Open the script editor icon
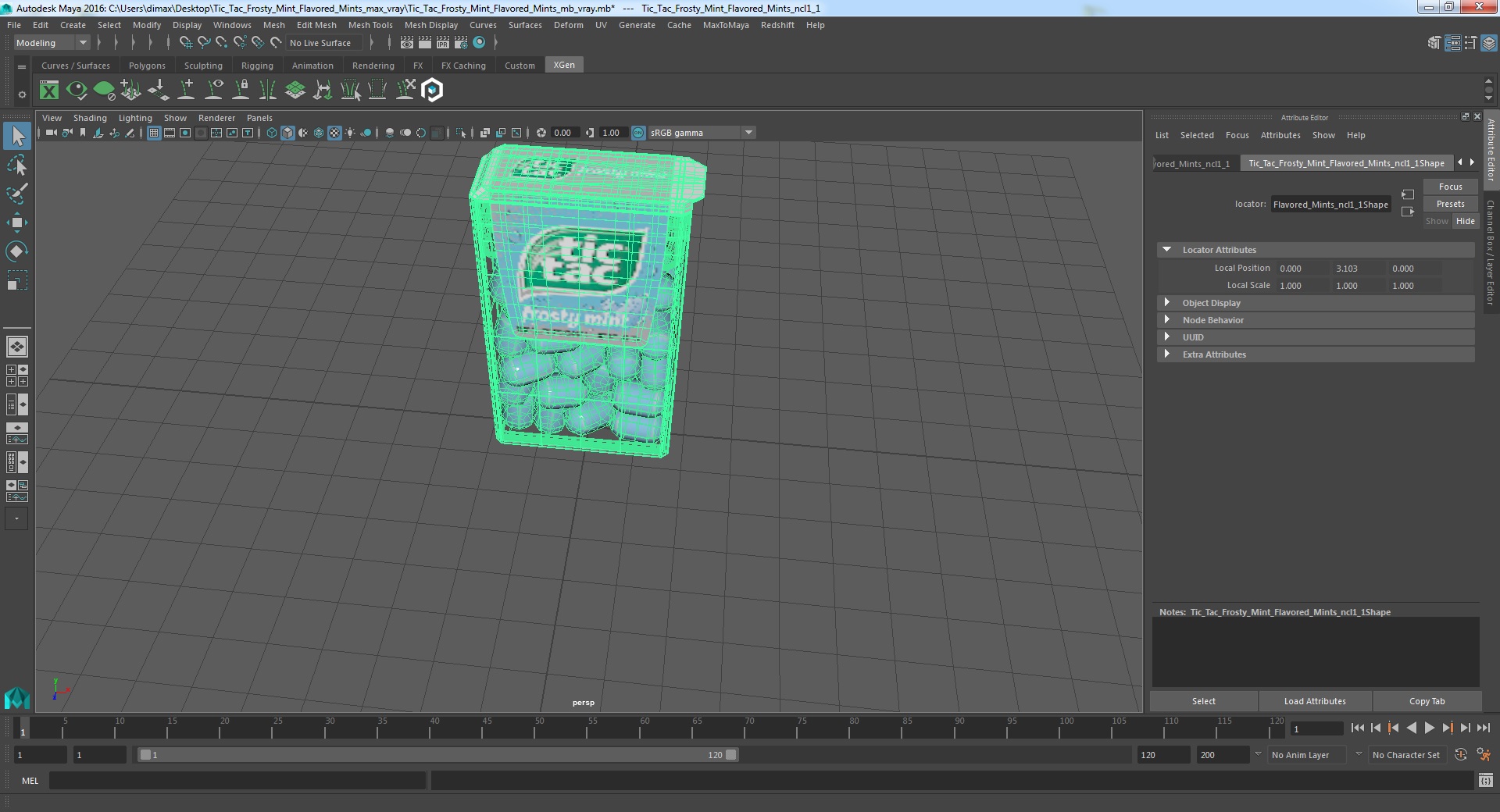 click(1486, 780)
